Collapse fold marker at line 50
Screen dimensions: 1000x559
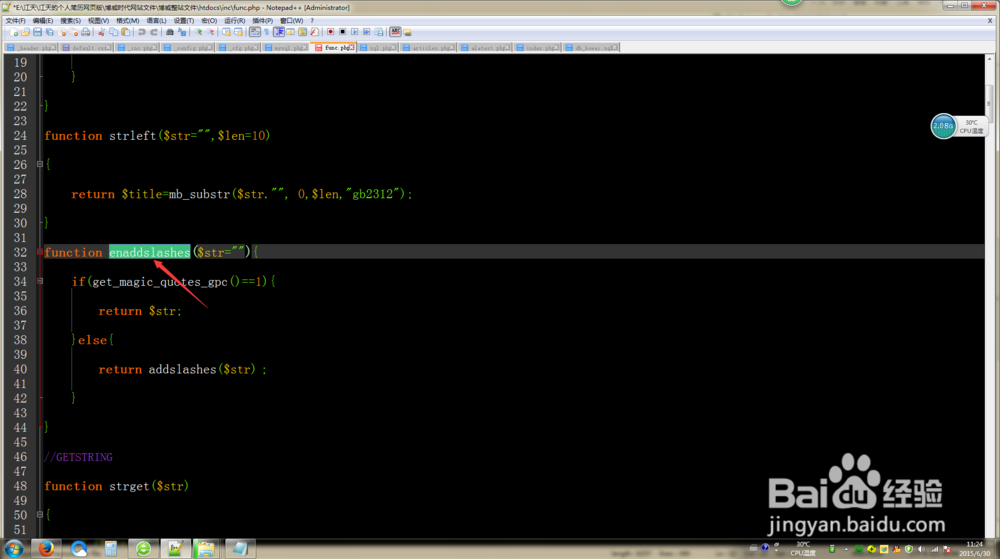(40, 515)
